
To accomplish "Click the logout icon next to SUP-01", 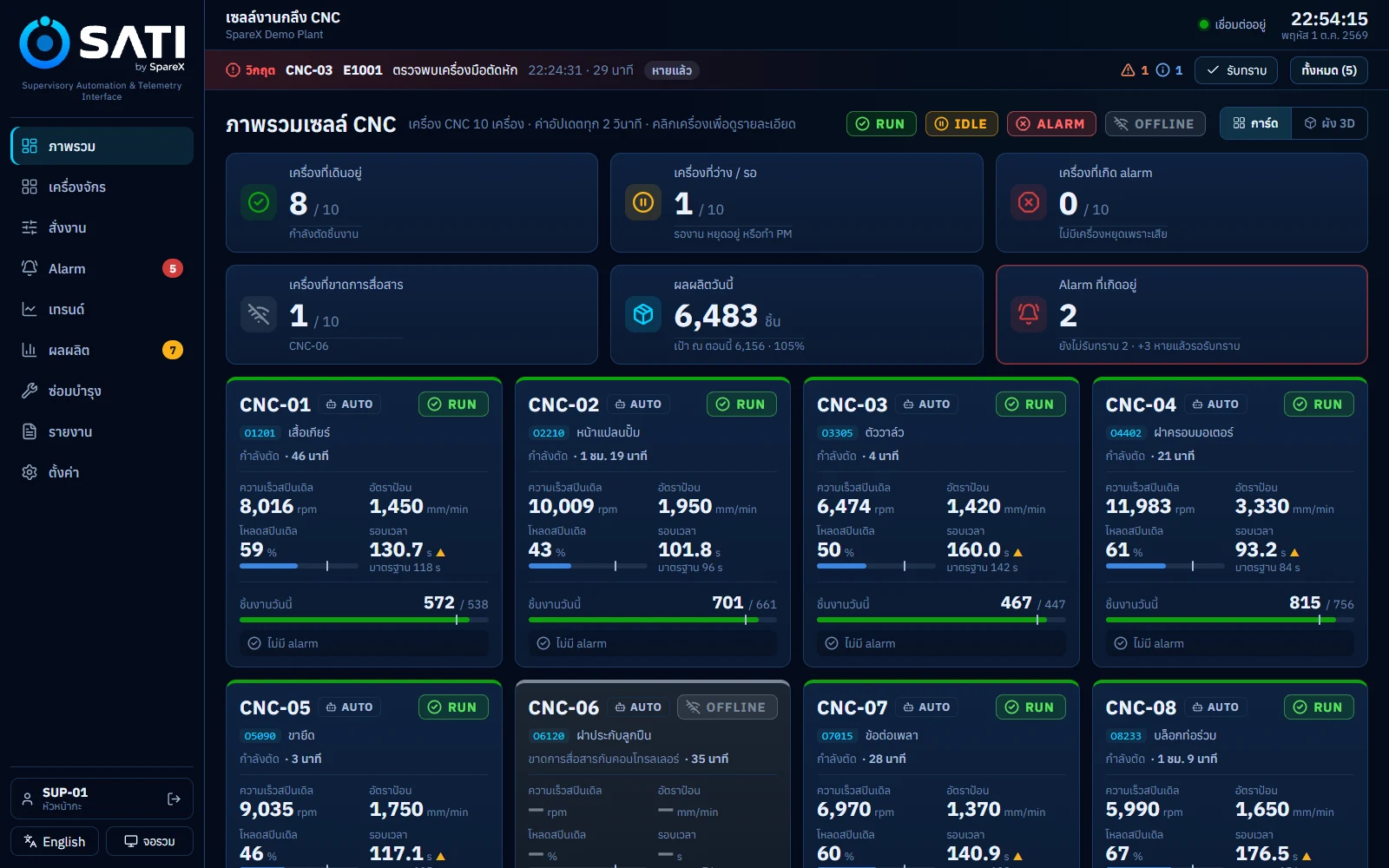I will (174, 799).
